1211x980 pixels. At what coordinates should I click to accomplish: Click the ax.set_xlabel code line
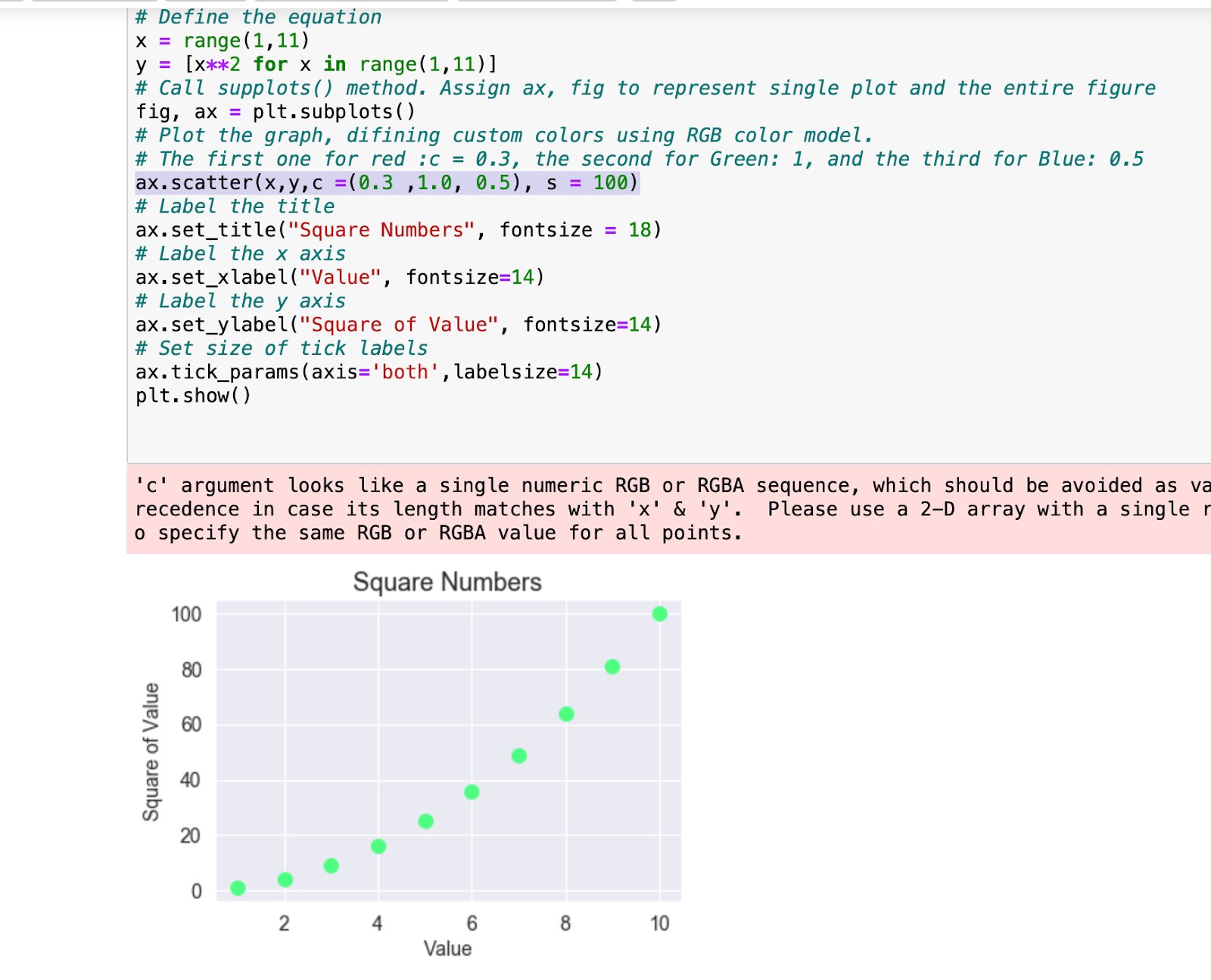[x=339, y=277]
